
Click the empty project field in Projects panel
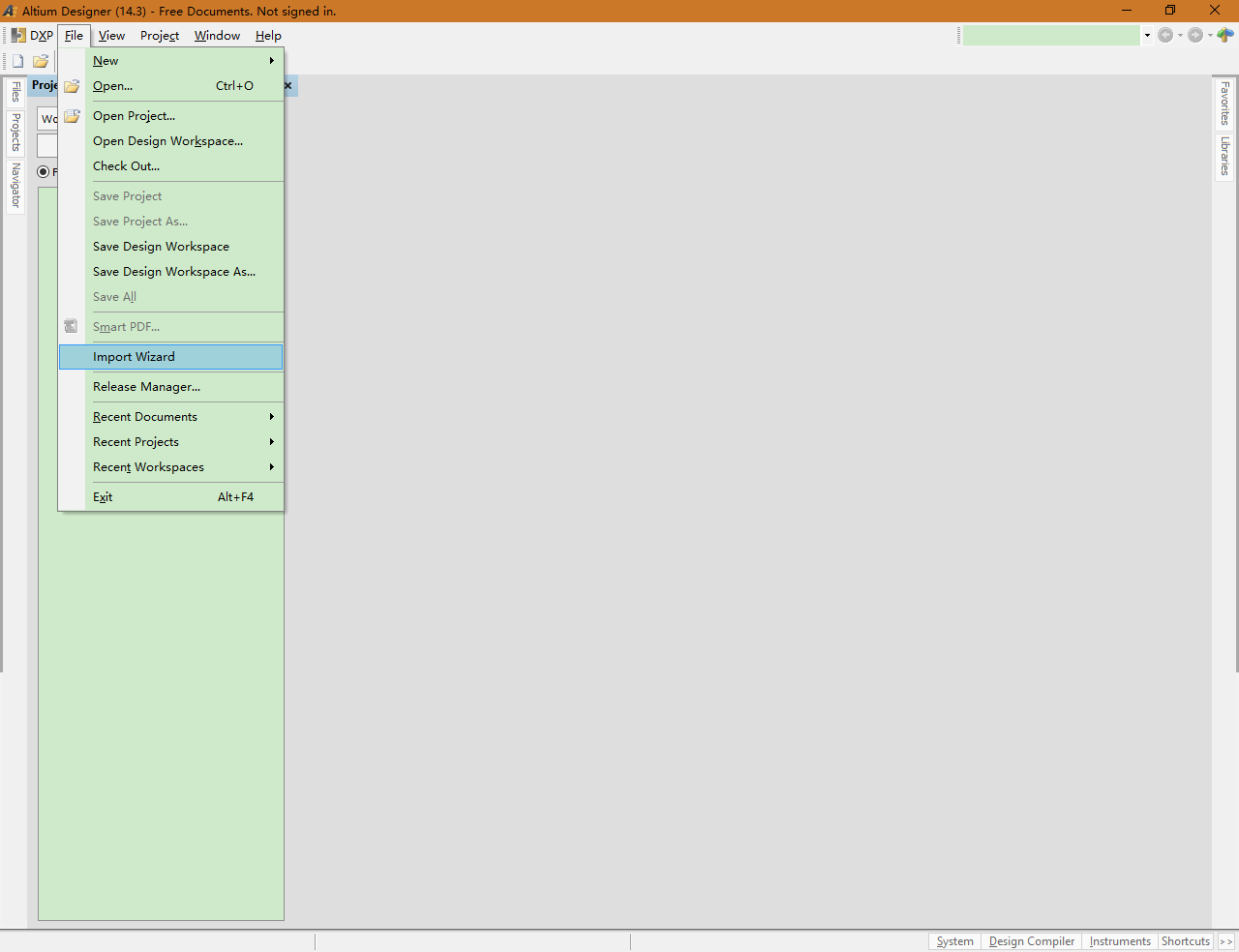[47, 146]
